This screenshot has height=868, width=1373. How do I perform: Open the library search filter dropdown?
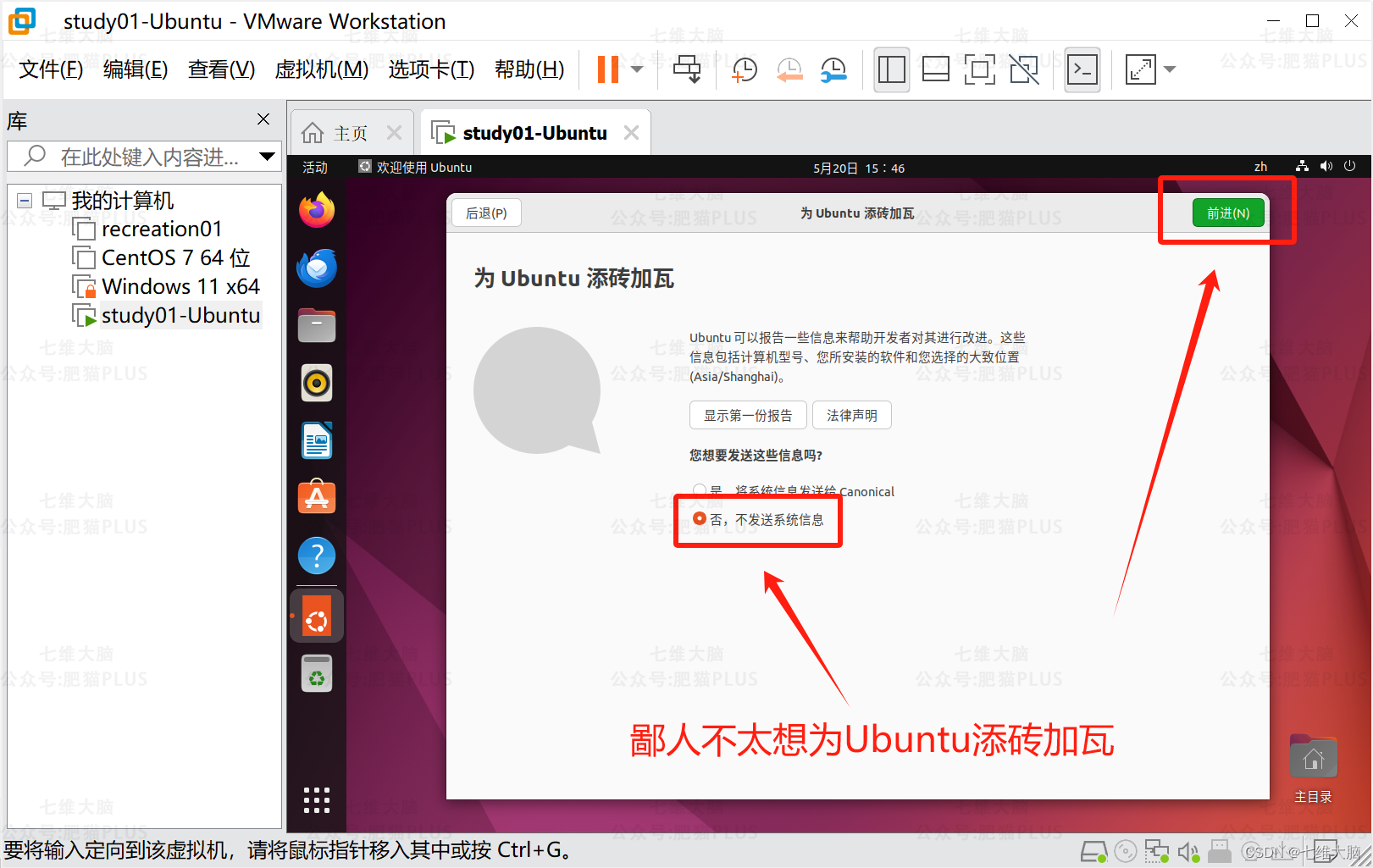coord(268,157)
